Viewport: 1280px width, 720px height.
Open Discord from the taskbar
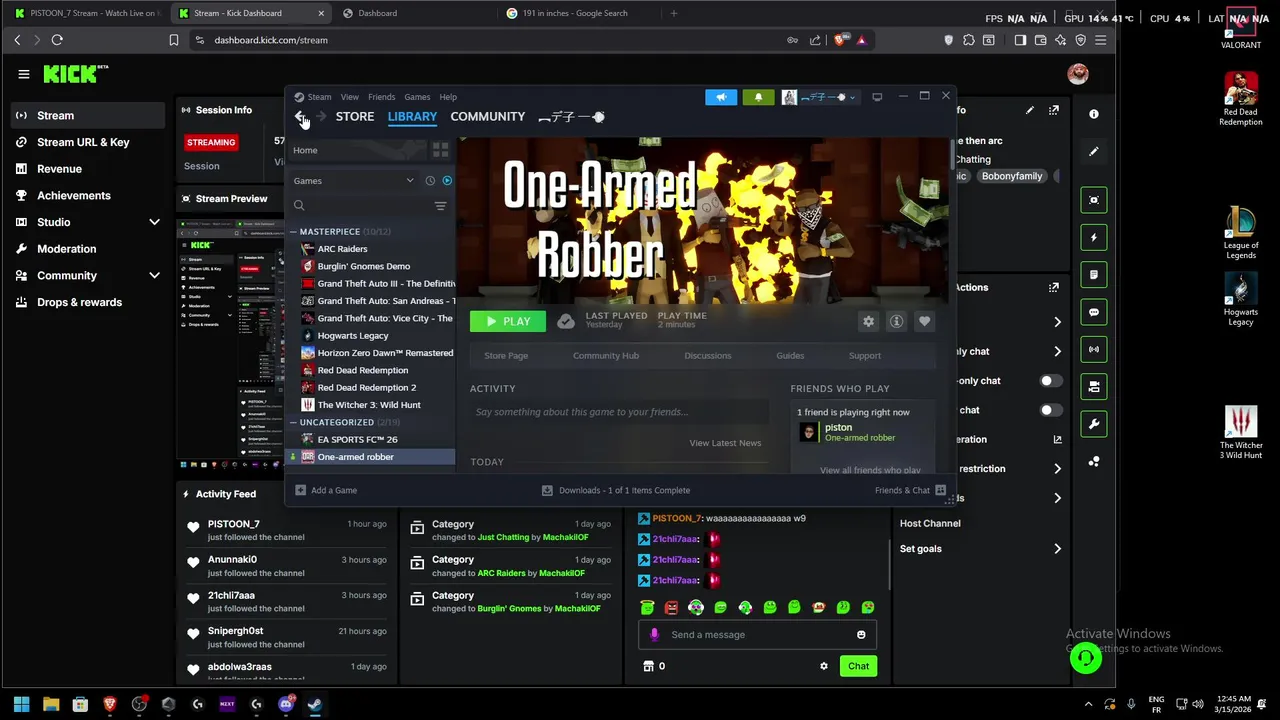click(x=285, y=704)
